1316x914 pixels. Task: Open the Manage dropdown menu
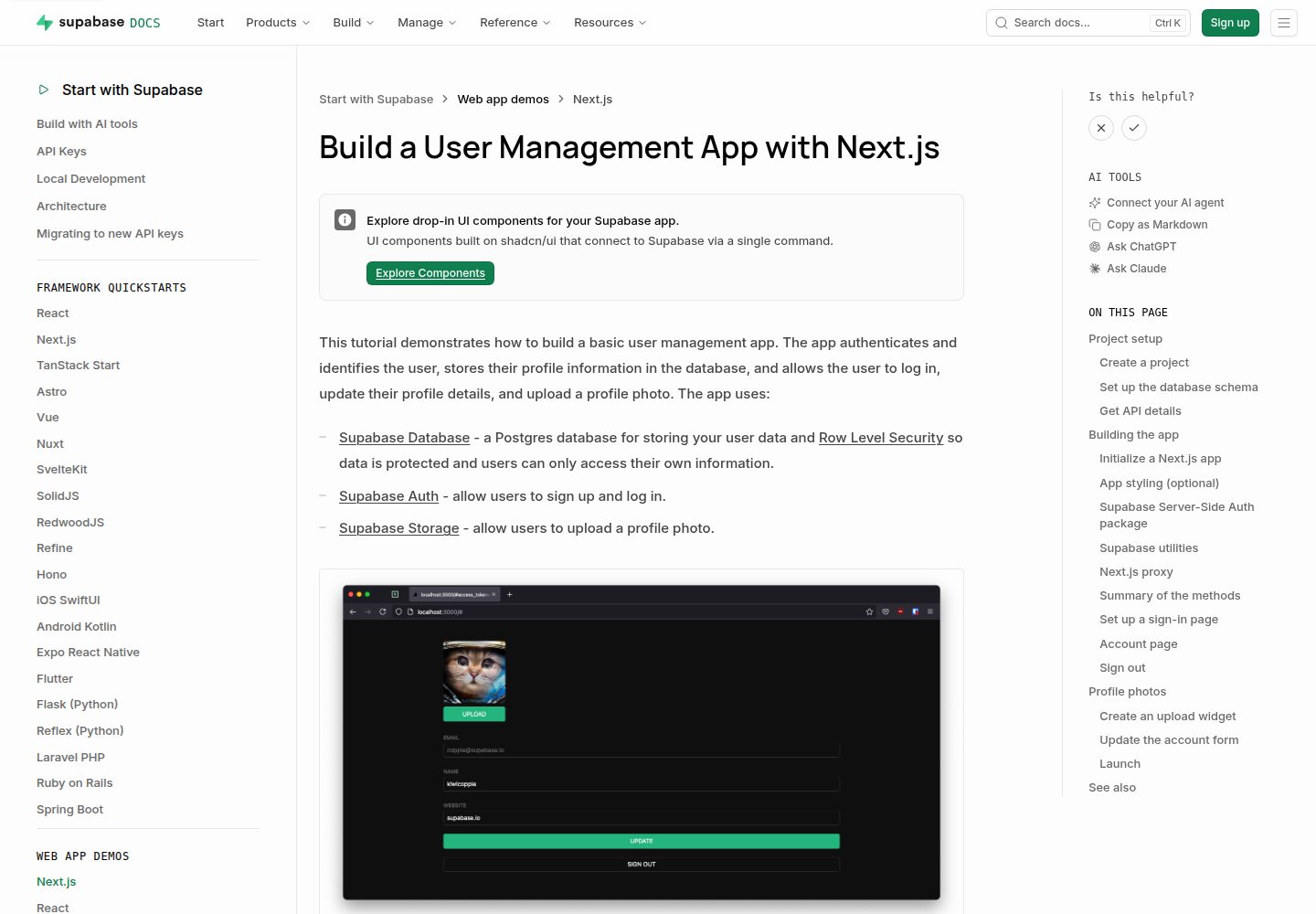[x=427, y=23]
